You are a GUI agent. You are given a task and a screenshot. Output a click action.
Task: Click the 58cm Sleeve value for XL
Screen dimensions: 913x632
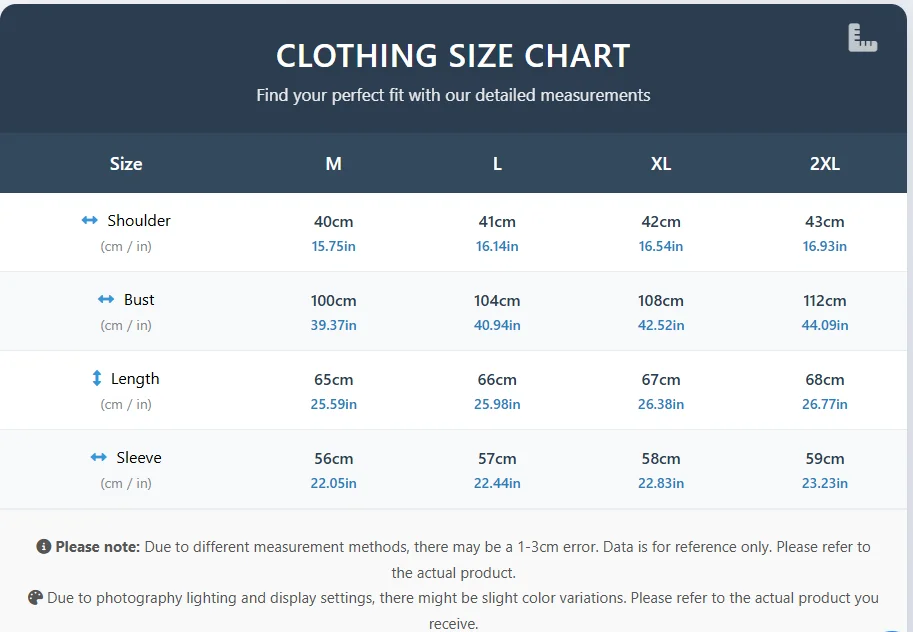coord(661,458)
